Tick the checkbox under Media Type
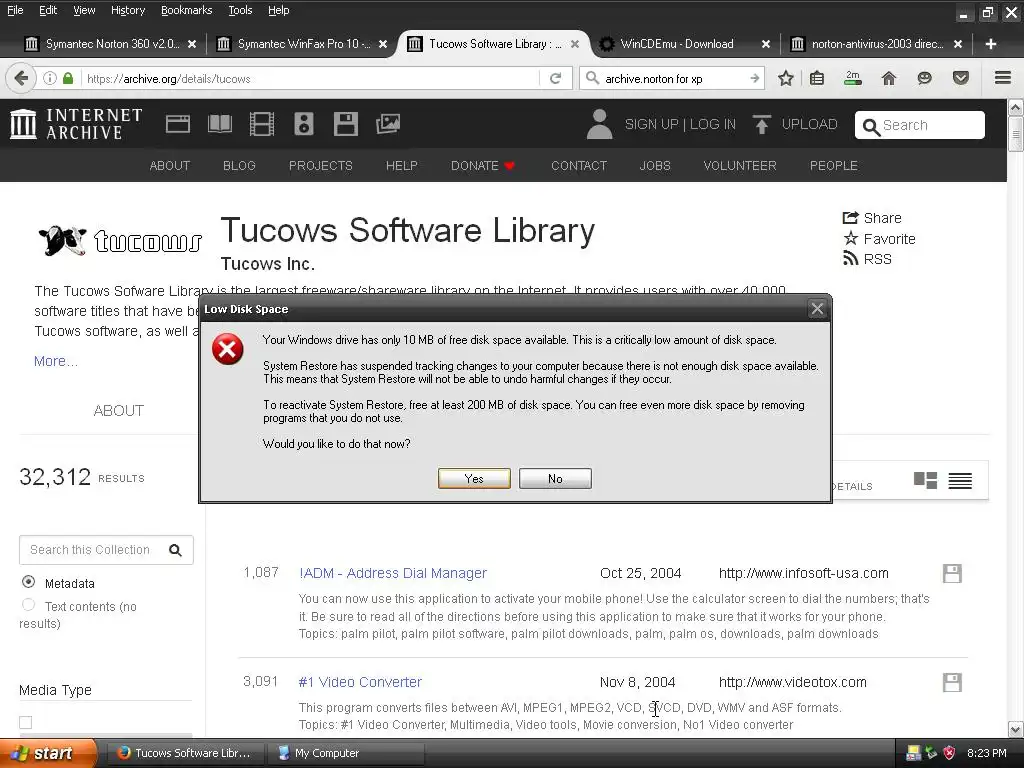This screenshot has height=768, width=1024. (x=25, y=722)
